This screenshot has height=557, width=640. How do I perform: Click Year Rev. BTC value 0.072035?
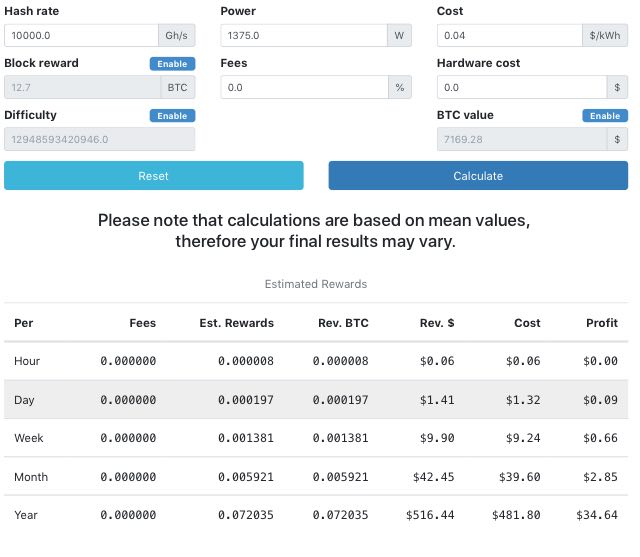tap(340, 515)
